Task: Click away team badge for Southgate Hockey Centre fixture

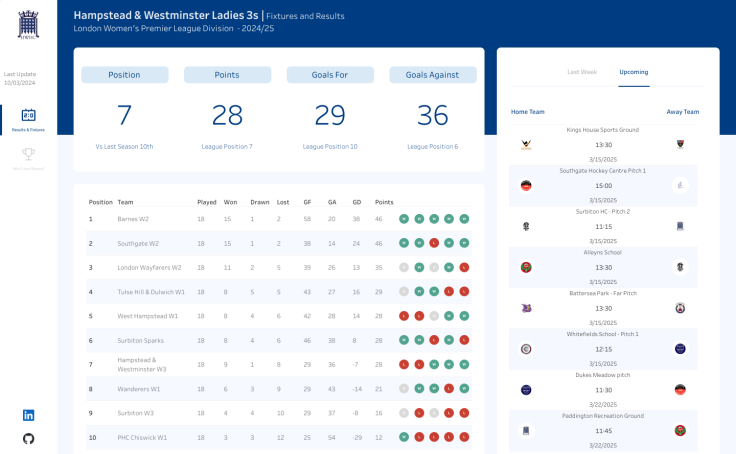Action: click(x=680, y=185)
